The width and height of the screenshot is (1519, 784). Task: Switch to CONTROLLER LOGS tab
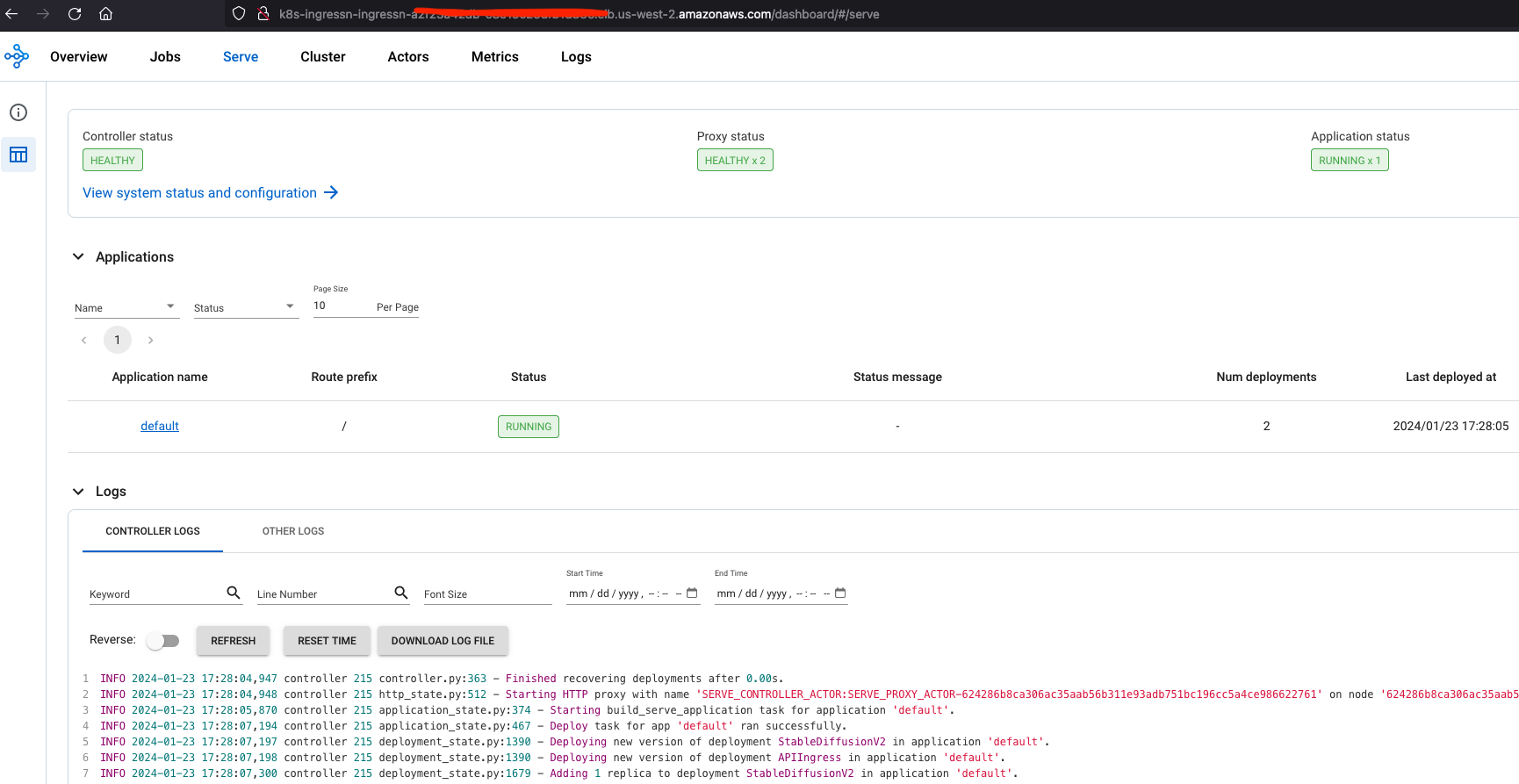153,531
